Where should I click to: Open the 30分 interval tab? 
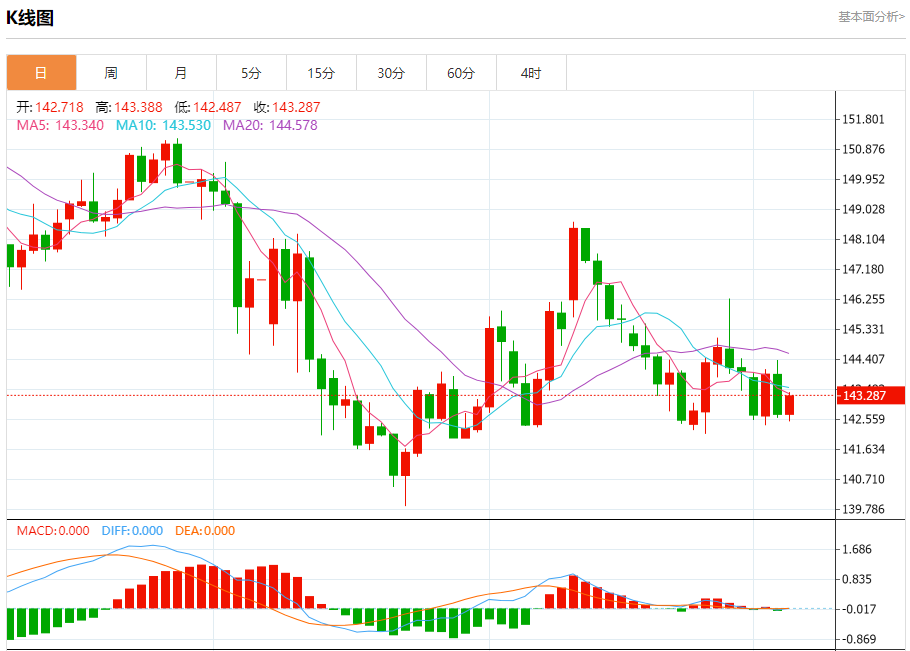391,73
